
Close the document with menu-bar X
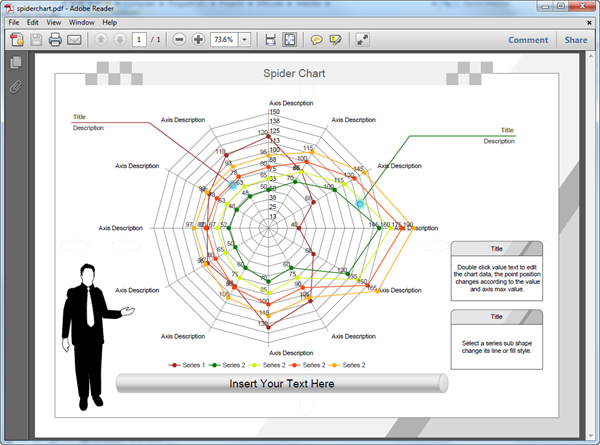pyautogui.click(x=589, y=23)
